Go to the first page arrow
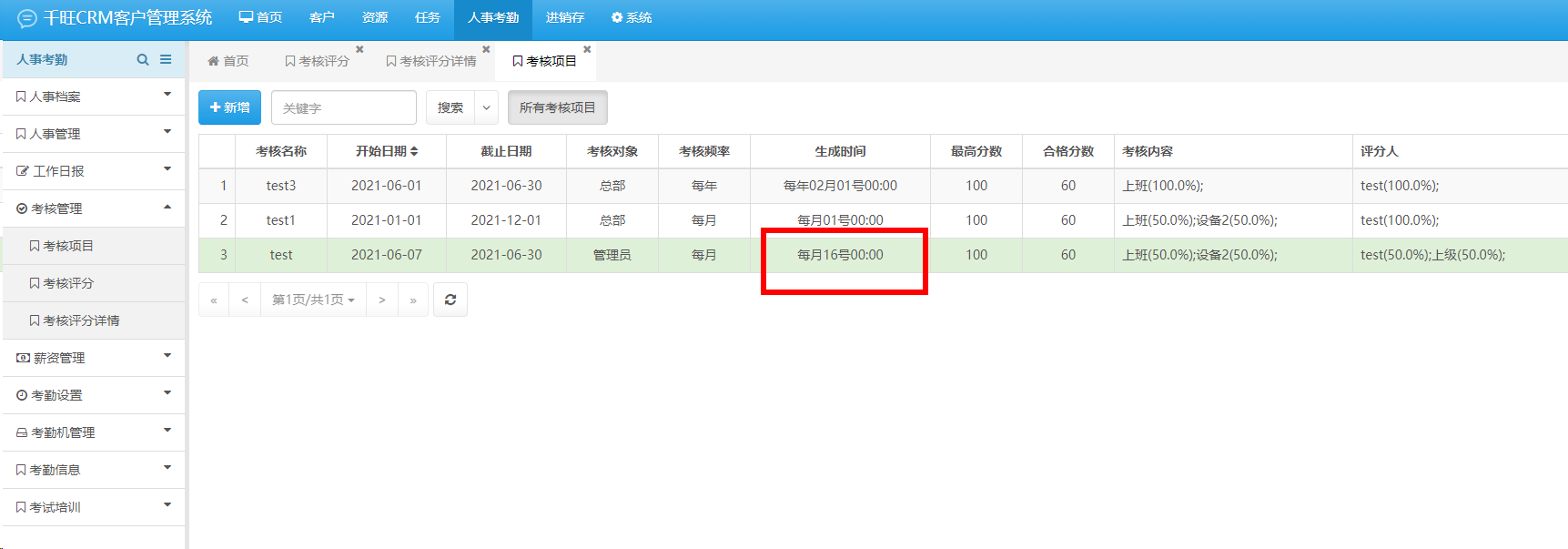The width and height of the screenshot is (1568, 549). point(214,300)
